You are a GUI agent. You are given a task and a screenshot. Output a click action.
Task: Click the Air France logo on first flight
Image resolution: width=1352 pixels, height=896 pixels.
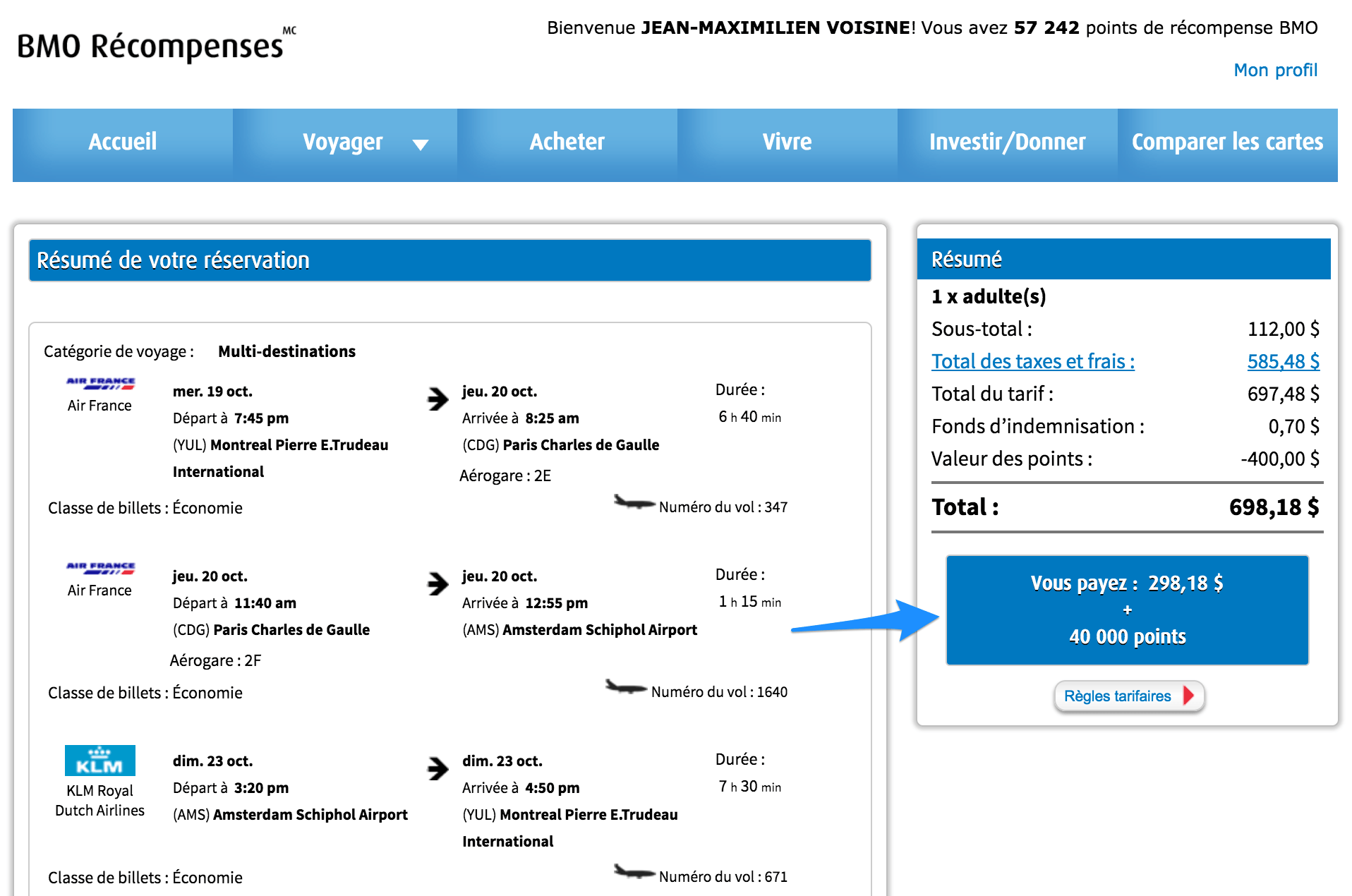click(x=100, y=383)
